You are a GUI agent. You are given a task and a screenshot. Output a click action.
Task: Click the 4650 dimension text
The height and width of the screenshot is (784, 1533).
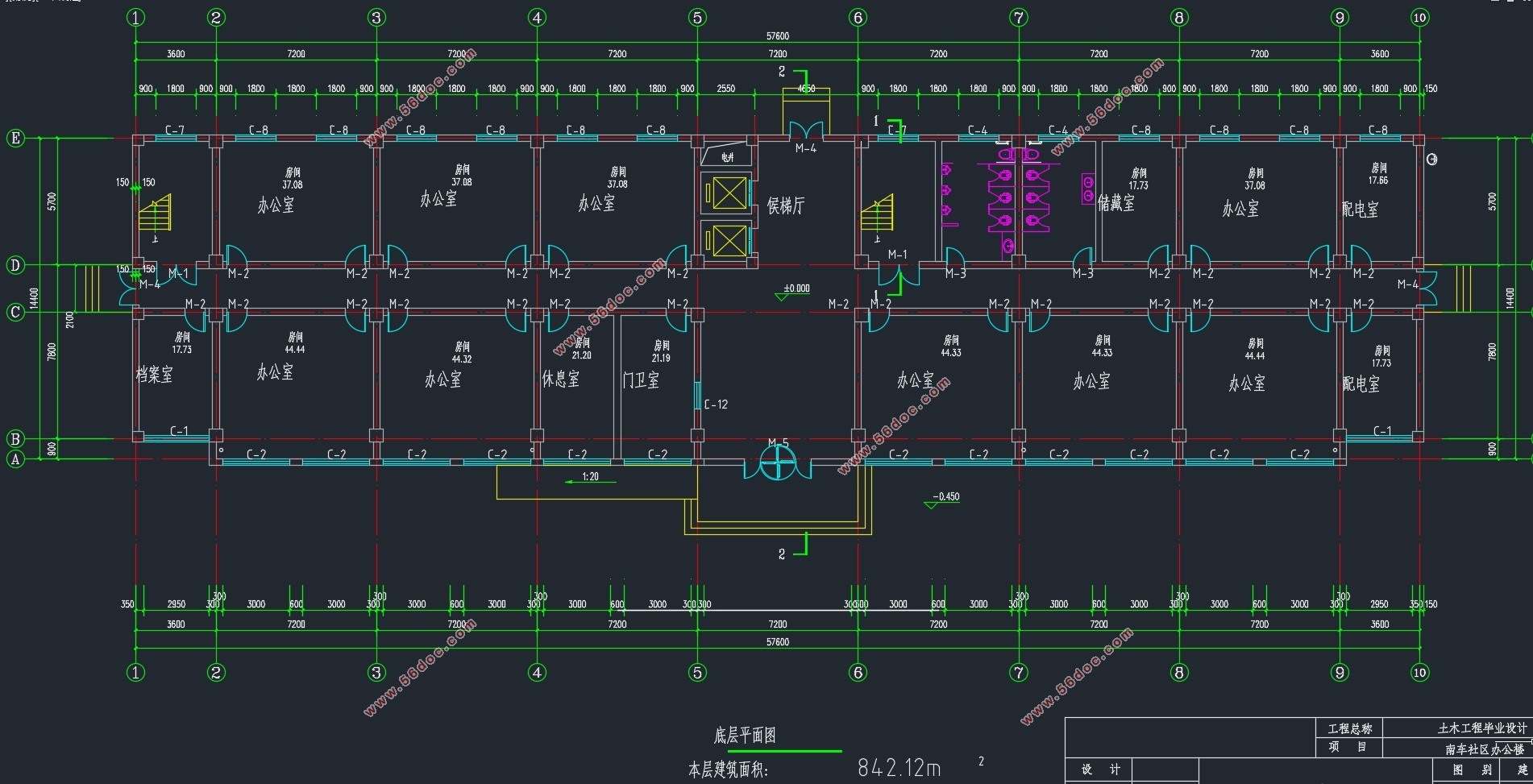click(806, 89)
